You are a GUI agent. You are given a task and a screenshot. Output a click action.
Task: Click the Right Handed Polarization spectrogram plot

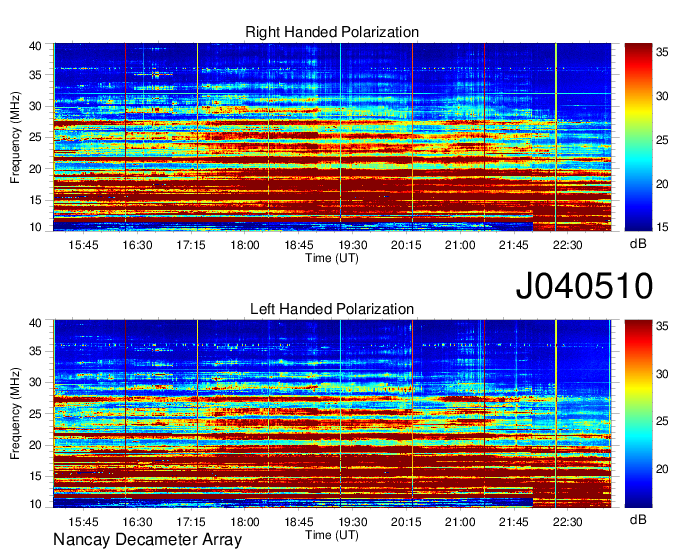click(332, 137)
